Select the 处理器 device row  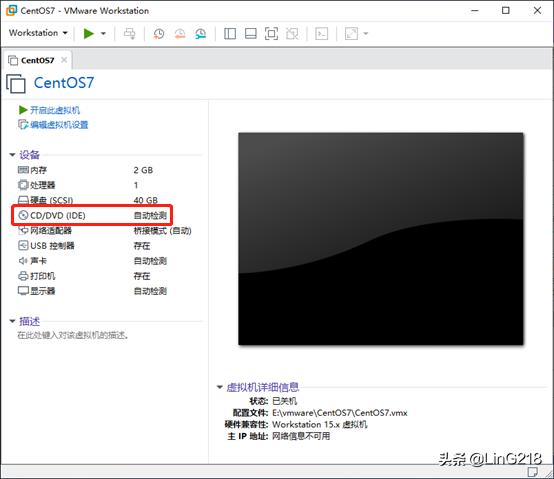coord(105,185)
